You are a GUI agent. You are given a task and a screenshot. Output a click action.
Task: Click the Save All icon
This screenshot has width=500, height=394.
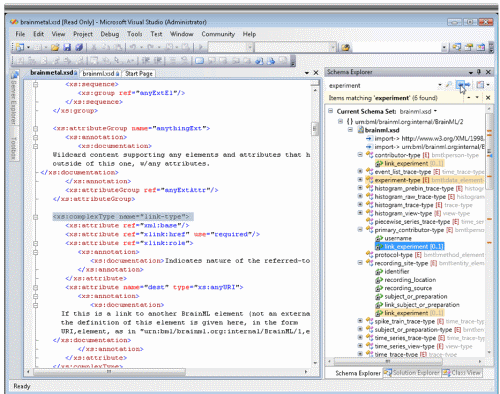coord(79,47)
